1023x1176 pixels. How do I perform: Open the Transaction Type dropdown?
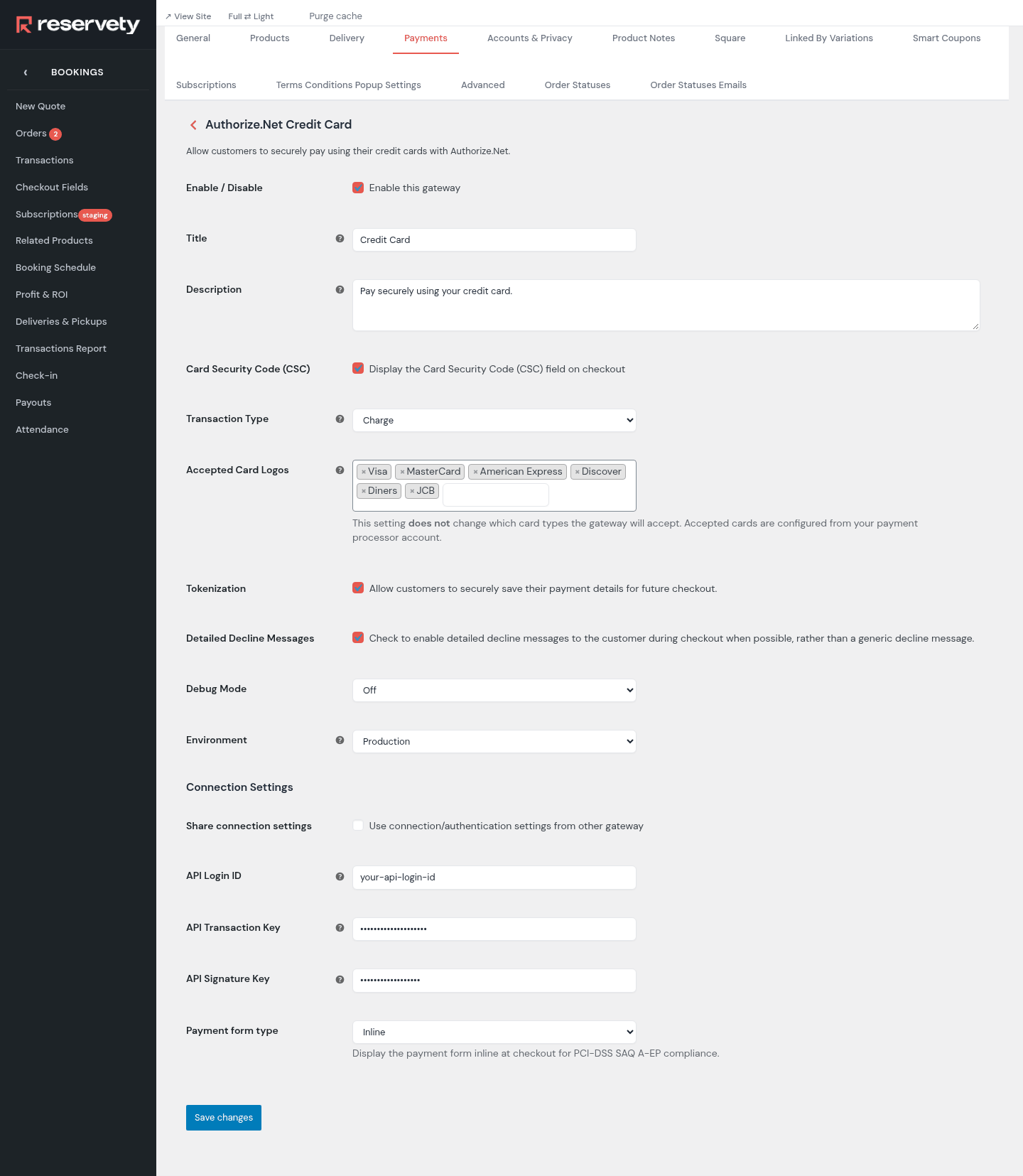coord(494,420)
